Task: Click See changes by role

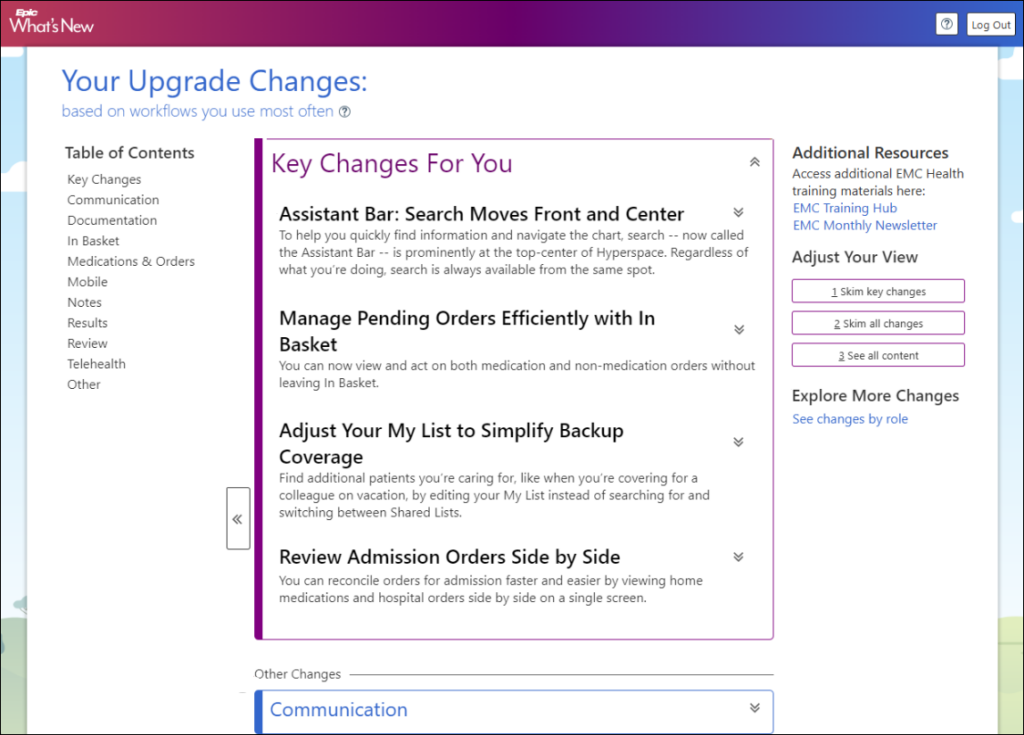Action: coord(850,419)
